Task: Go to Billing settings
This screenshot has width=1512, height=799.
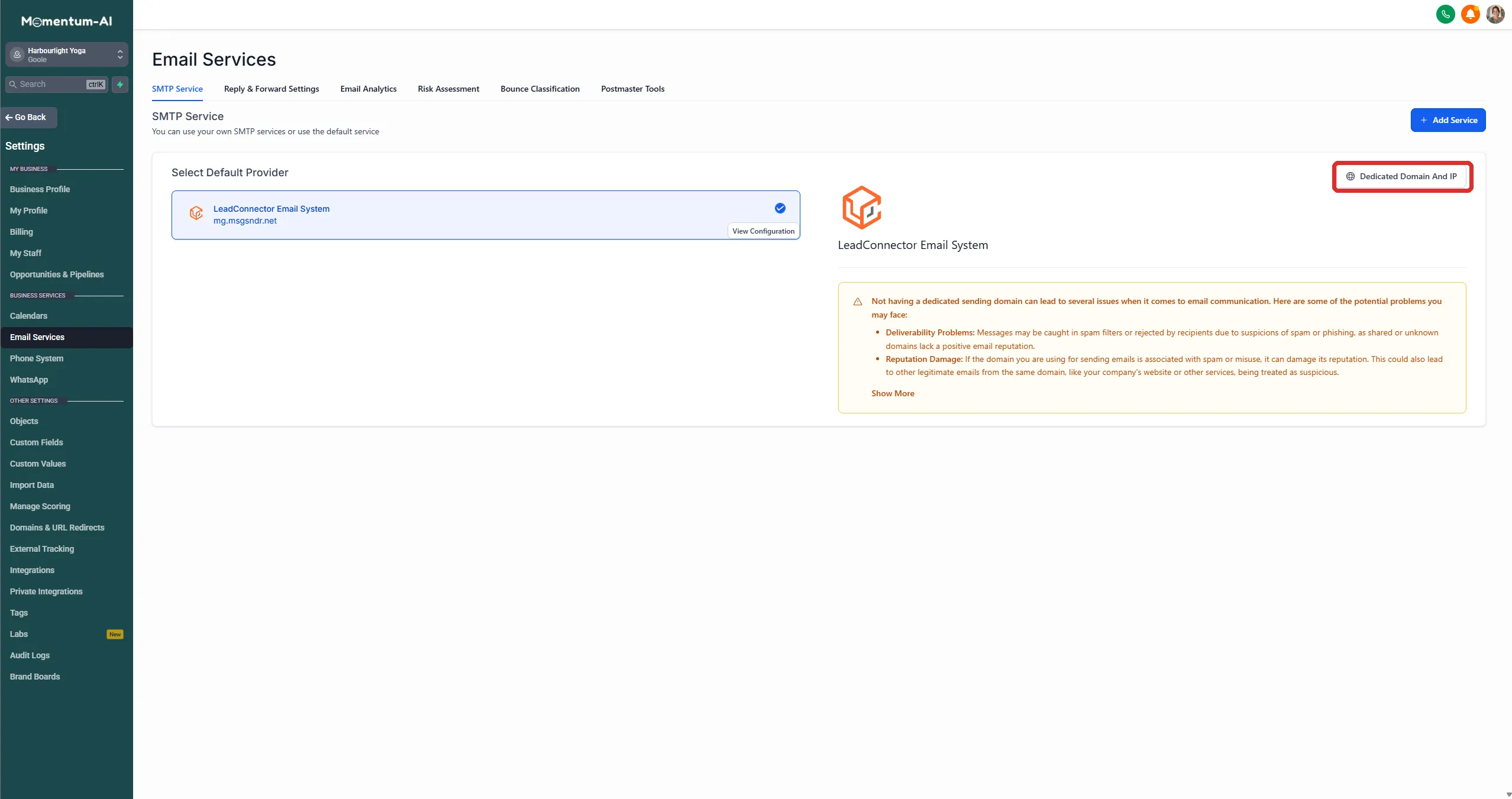Action: pos(21,232)
